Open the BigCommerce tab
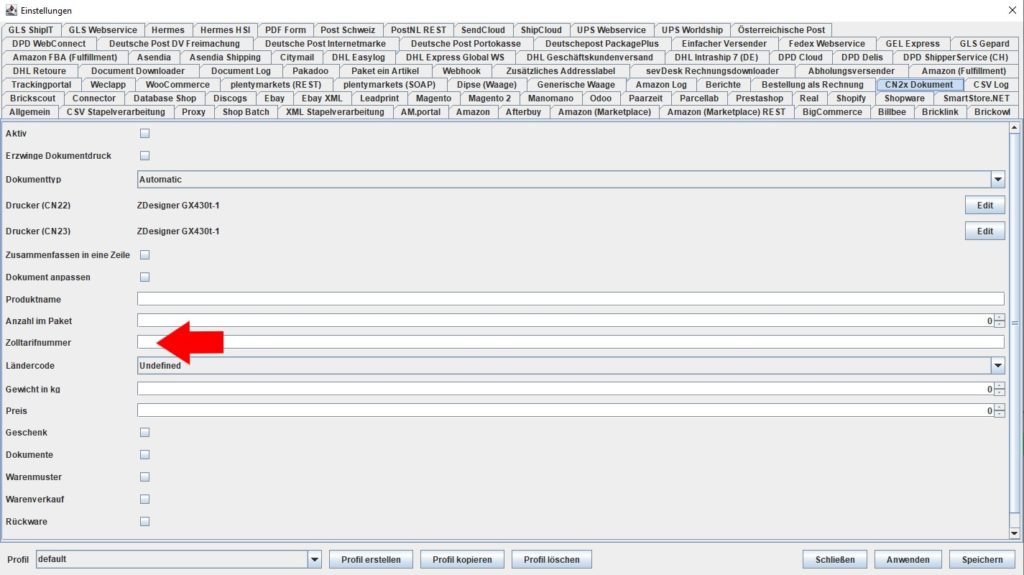Viewport: 1024px width, 575px height. 832,112
